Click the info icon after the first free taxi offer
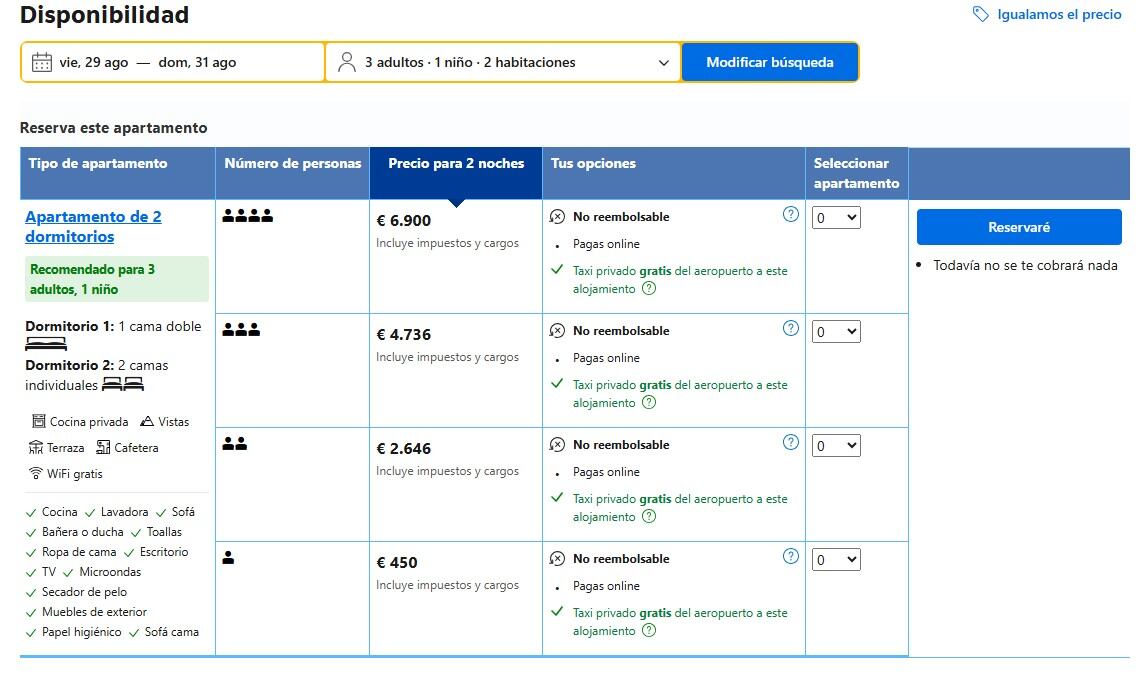This screenshot has height=688, width=1140. coord(649,289)
